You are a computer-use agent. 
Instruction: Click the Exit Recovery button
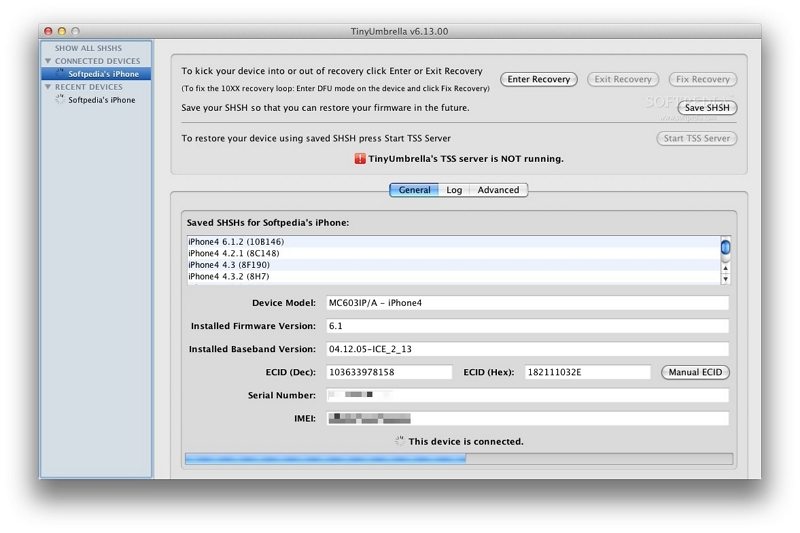tap(623, 79)
